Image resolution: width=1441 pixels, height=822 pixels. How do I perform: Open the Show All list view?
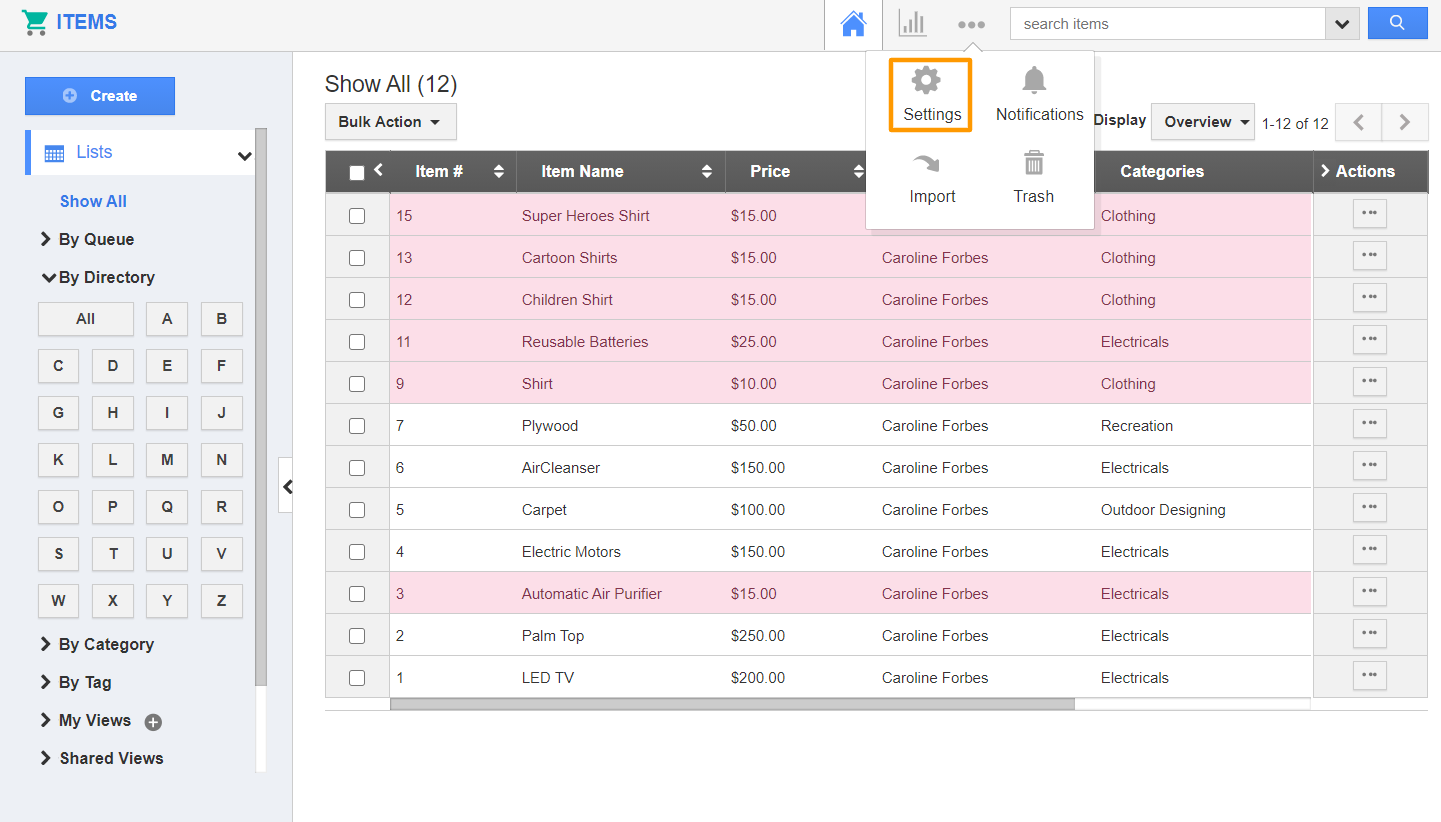[x=92, y=201]
